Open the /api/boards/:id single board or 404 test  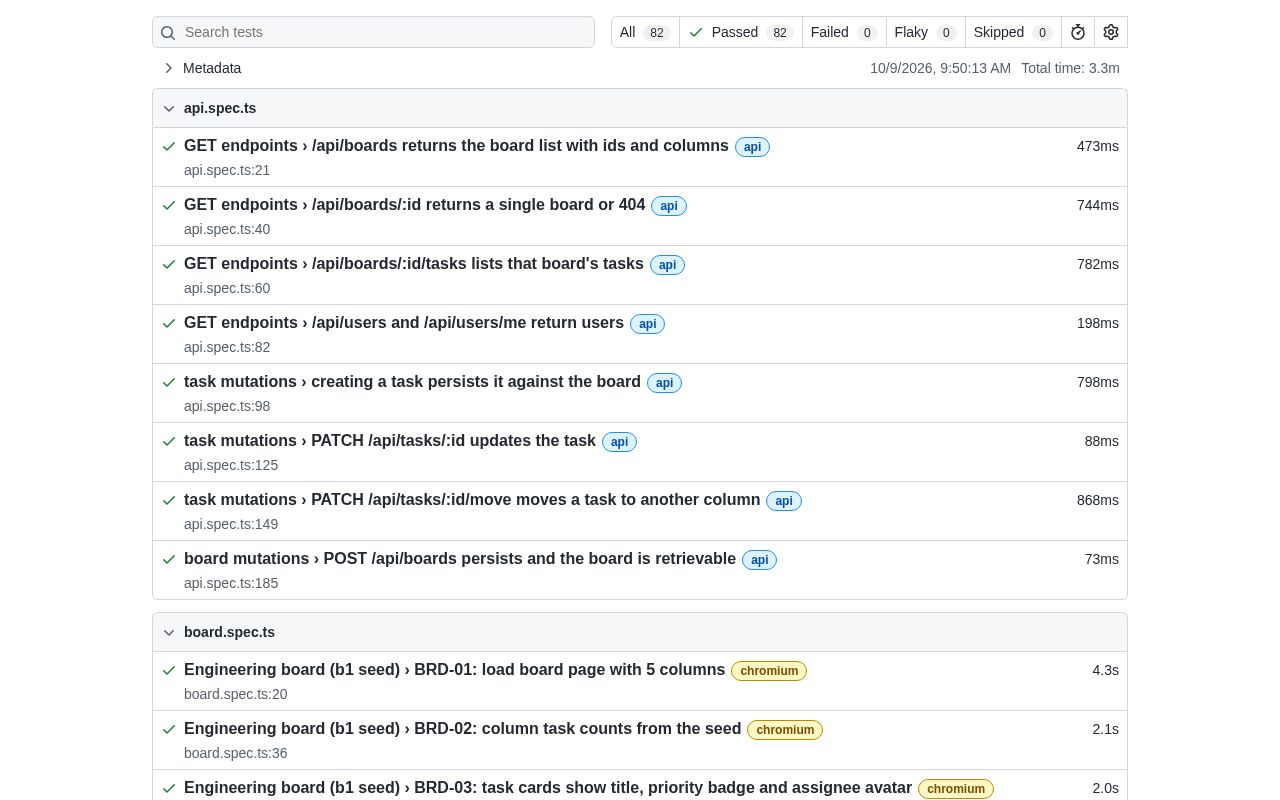[415, 205]
